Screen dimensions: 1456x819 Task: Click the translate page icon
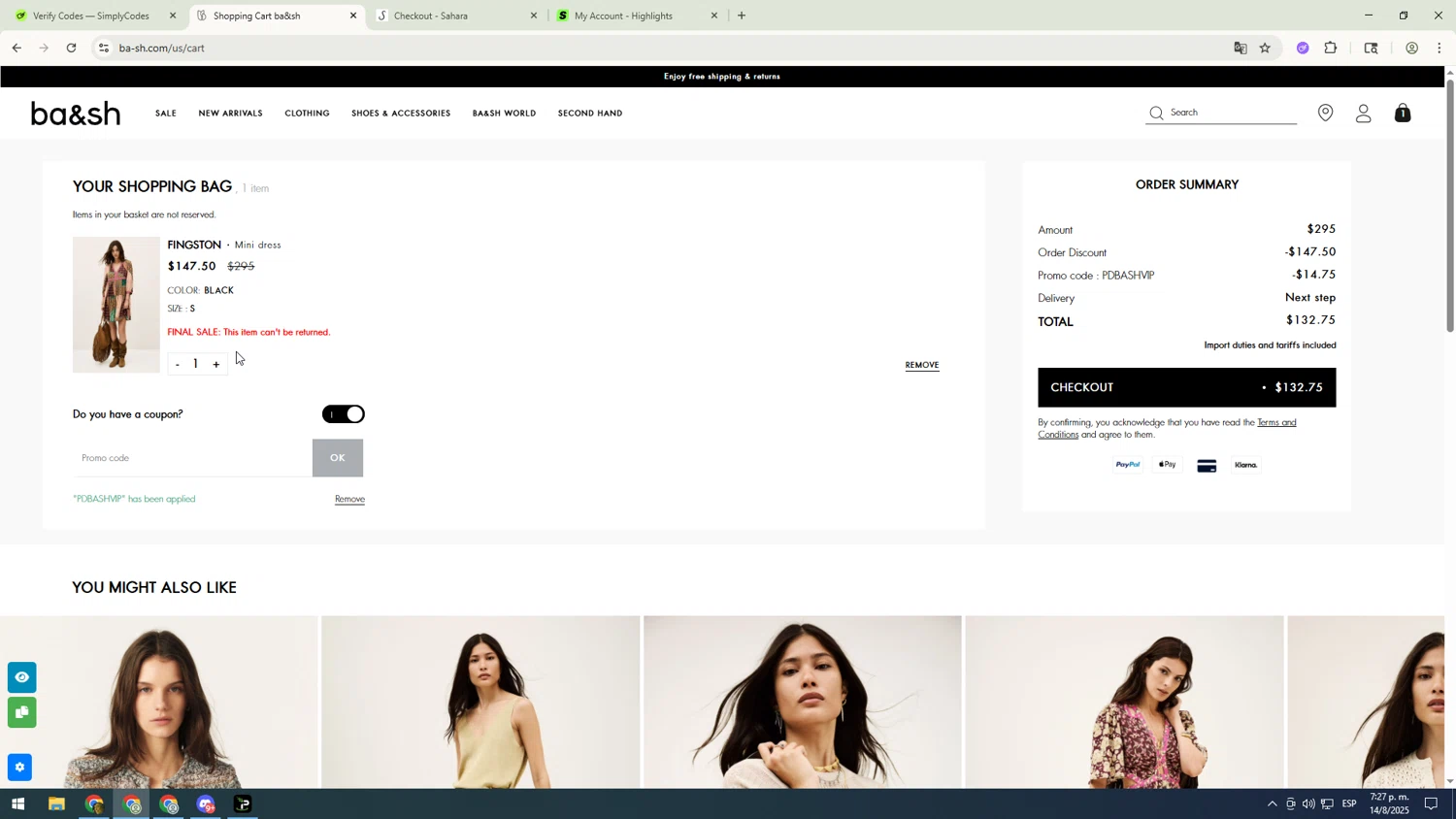(x=1240, y=48)
